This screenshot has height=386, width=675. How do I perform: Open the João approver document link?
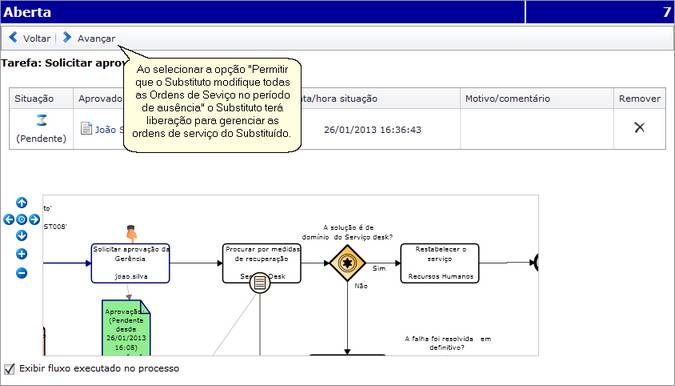(102, 129)
